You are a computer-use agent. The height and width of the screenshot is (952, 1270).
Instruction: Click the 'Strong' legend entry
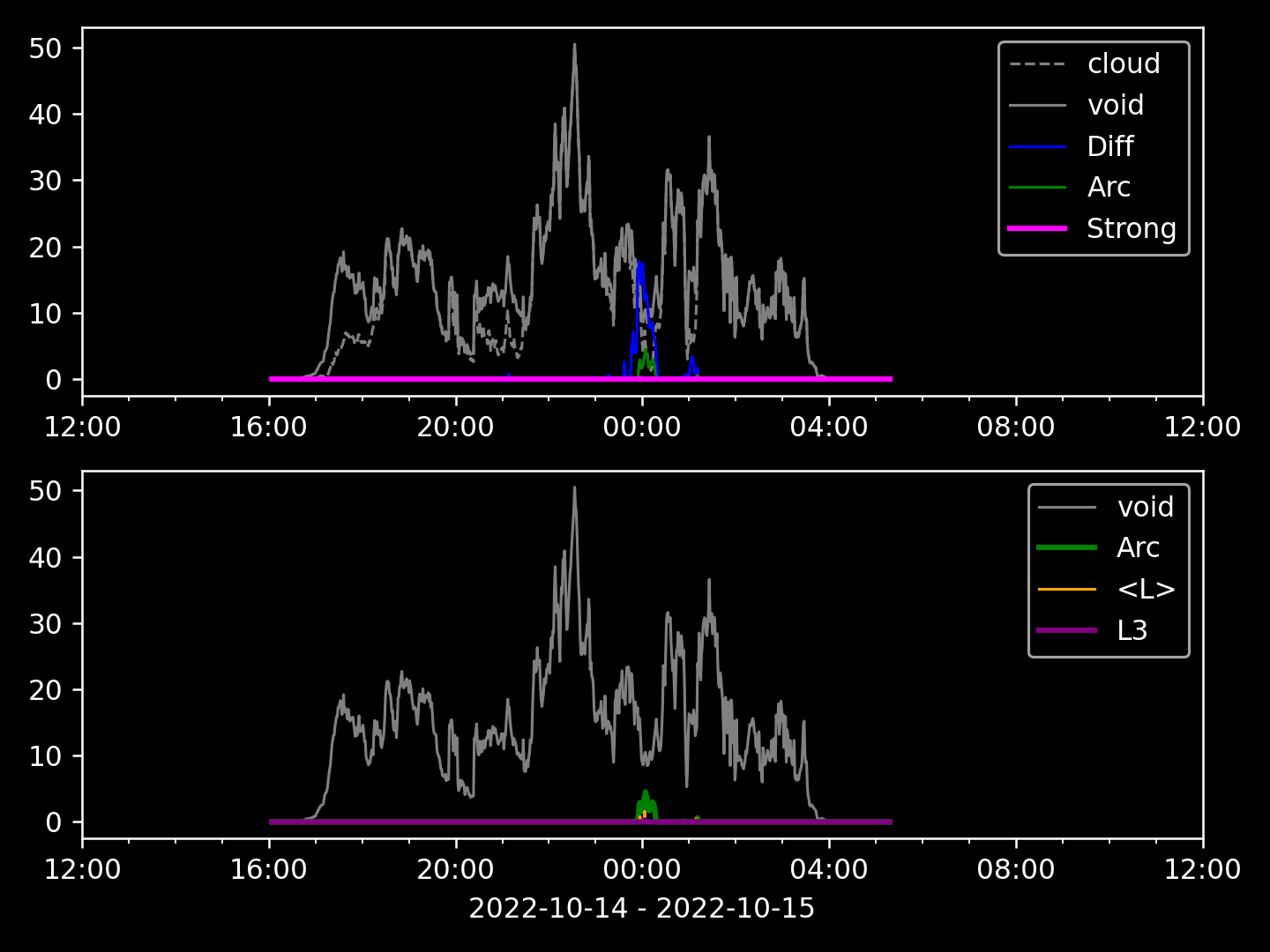click(1132, 229)
